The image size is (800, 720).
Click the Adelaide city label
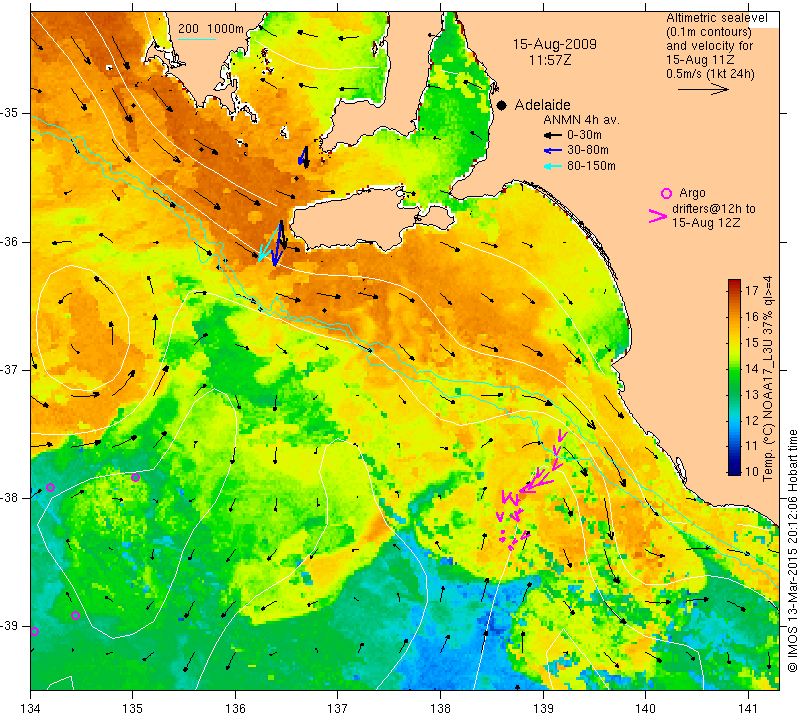pos(542,105)
